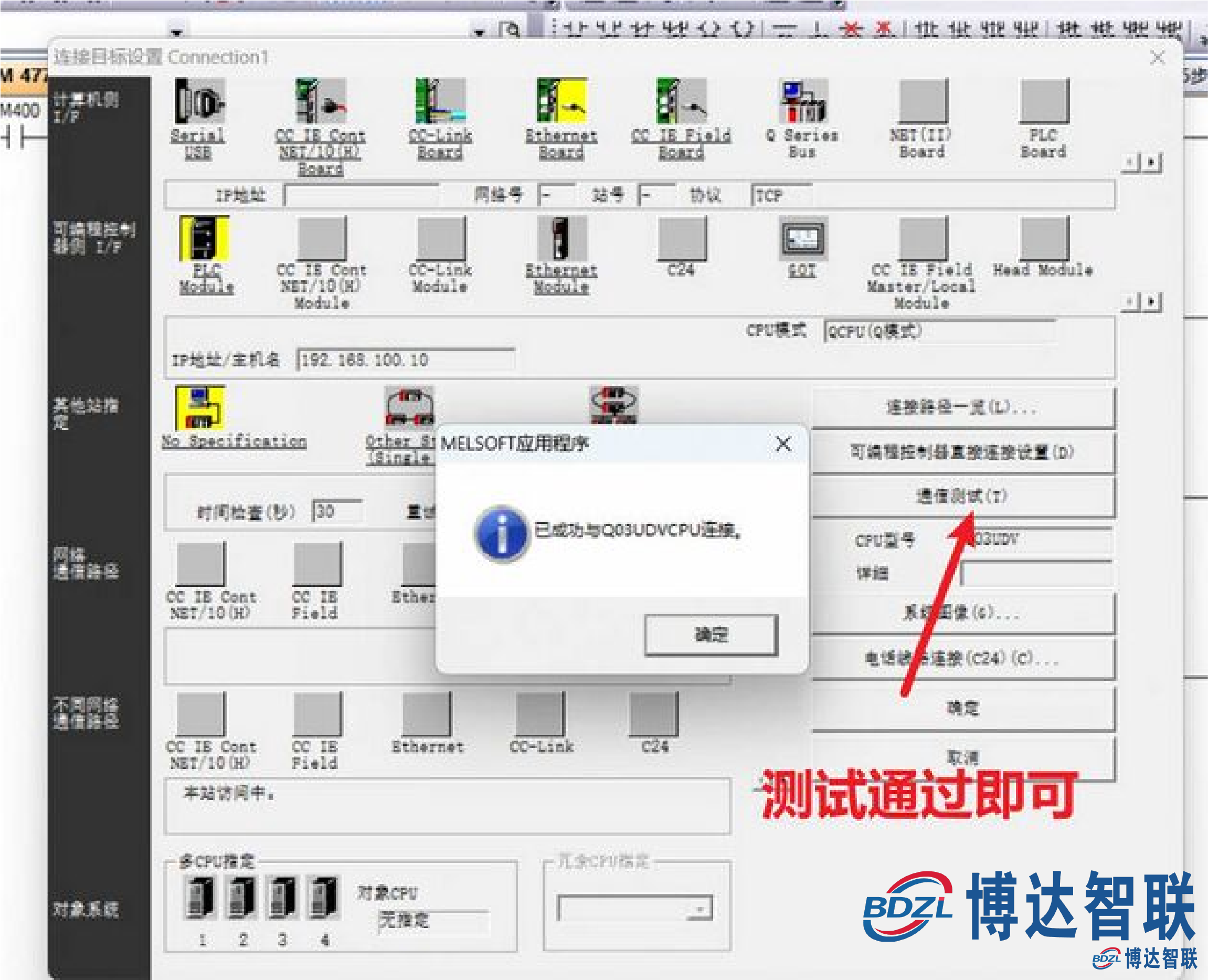
Task: Open 电话线路连接(C24)(C) settings
Action: [x=962, y=658]
